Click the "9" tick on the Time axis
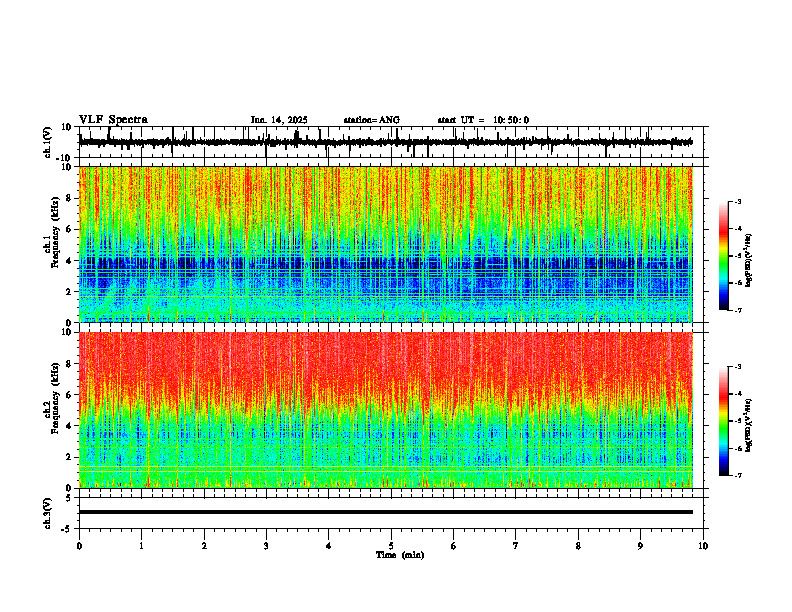Image resolution: width=792 pixels, height=612 pixels. click(640, 546)
